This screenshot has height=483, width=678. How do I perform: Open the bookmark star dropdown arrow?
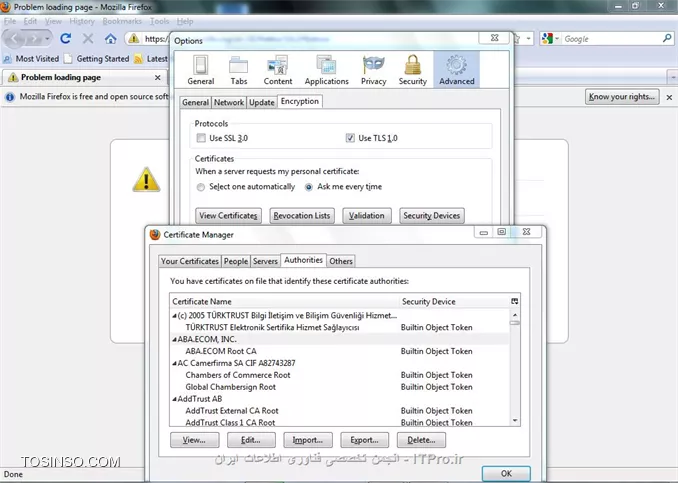(528, 39)
